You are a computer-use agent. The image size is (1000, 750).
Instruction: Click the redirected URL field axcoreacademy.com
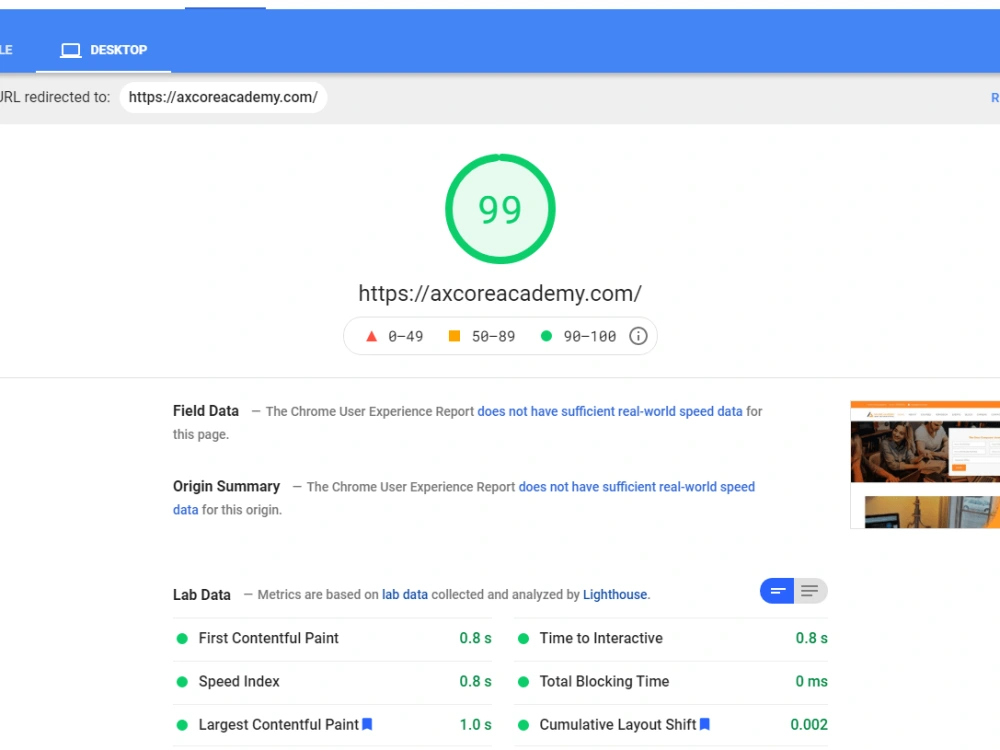point(223,97)
